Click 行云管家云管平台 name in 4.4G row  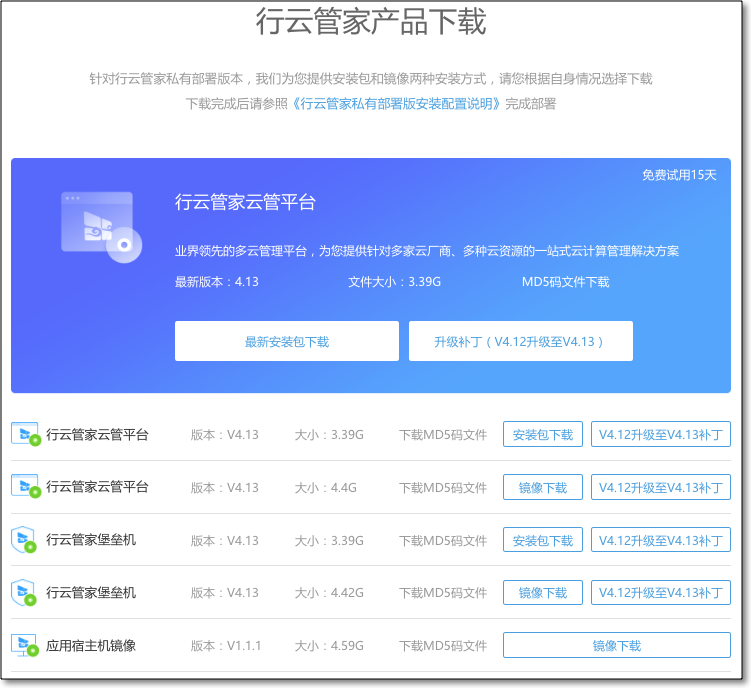(x=97, y=487)
